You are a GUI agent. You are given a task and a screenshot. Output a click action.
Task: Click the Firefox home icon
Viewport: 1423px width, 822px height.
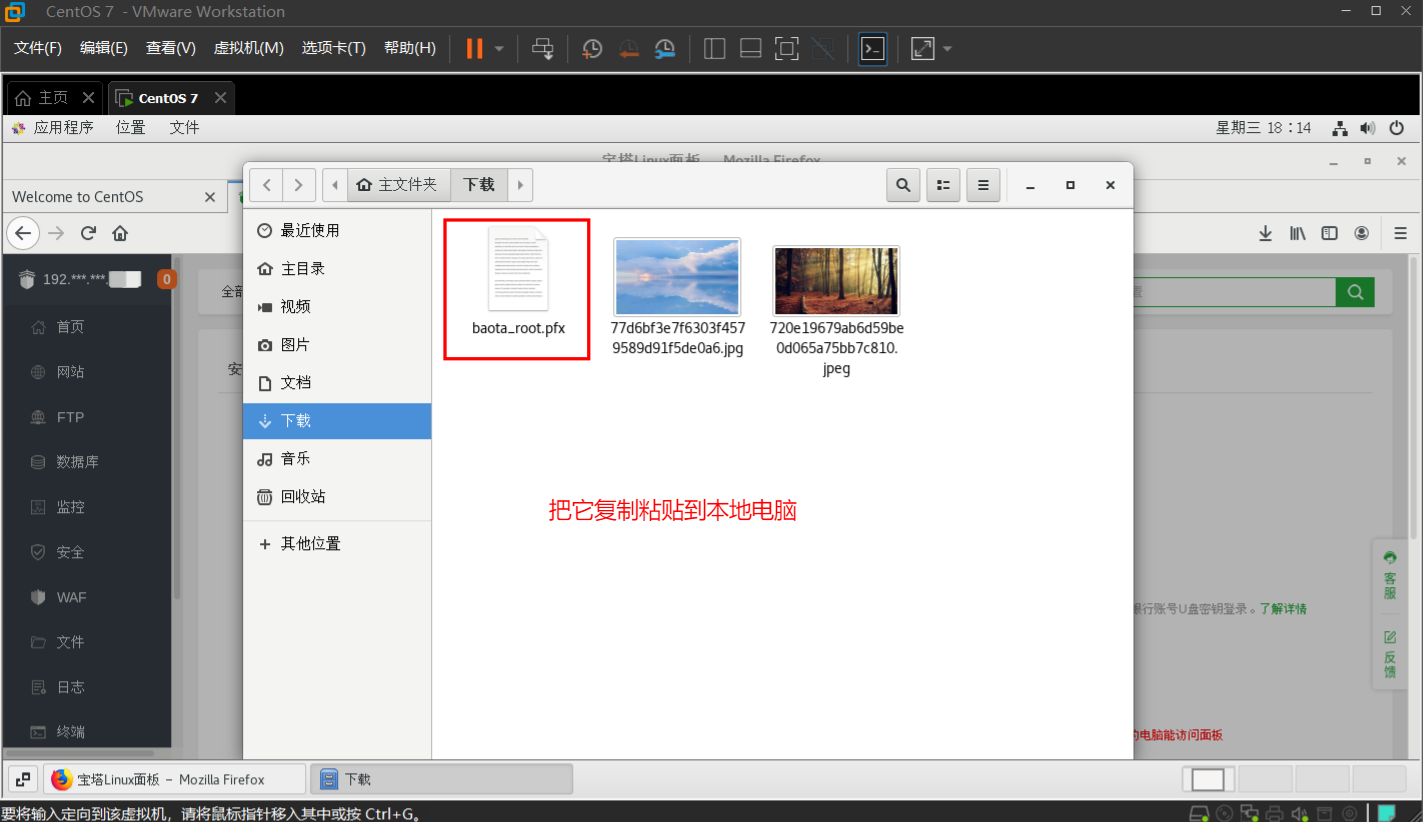tap(120, 233)
